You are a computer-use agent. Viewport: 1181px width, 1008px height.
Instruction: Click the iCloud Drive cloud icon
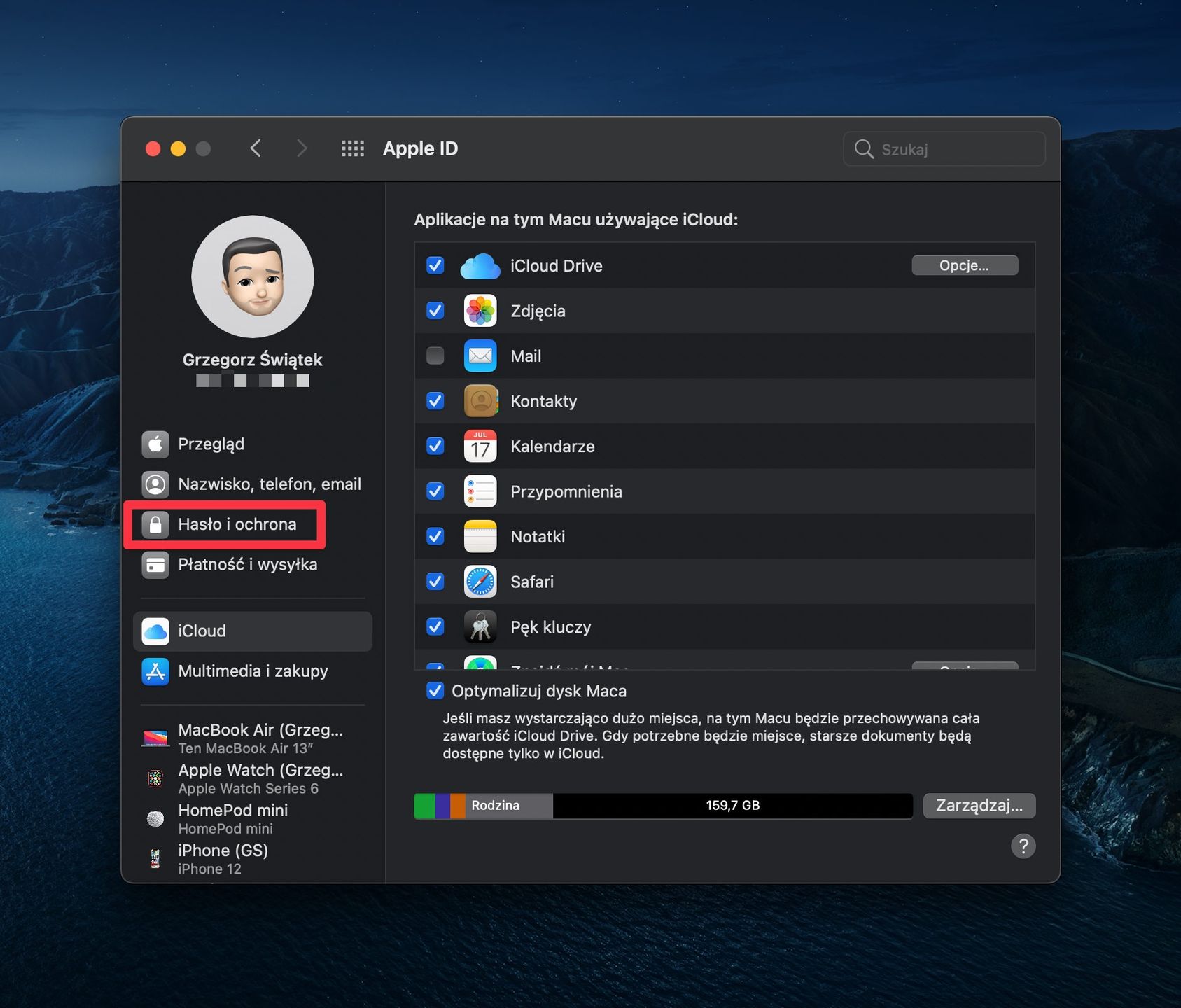[480, 267]
